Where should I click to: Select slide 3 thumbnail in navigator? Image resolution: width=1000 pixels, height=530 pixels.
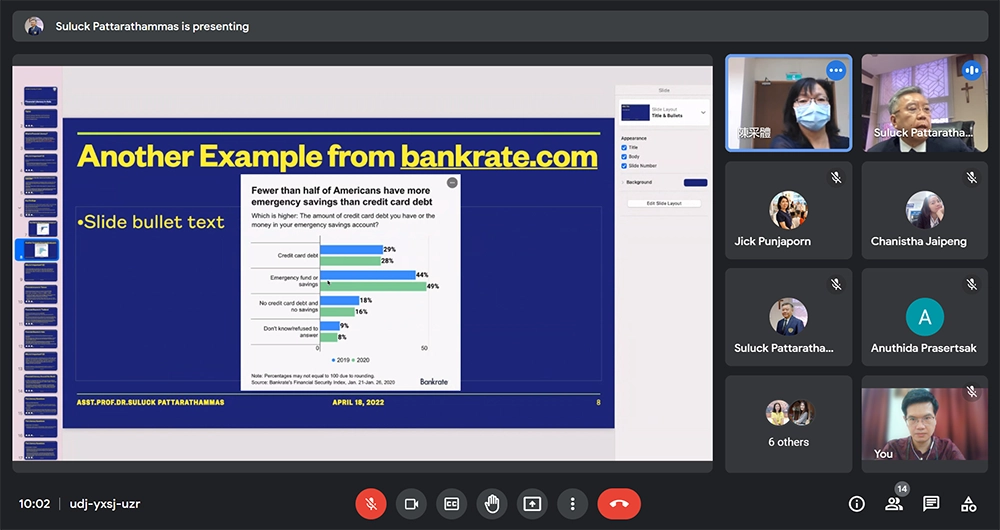pos(41,140)
